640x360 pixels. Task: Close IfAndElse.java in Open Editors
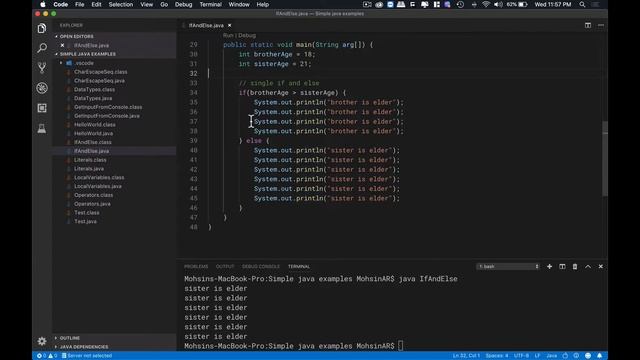tap(62, 45)
